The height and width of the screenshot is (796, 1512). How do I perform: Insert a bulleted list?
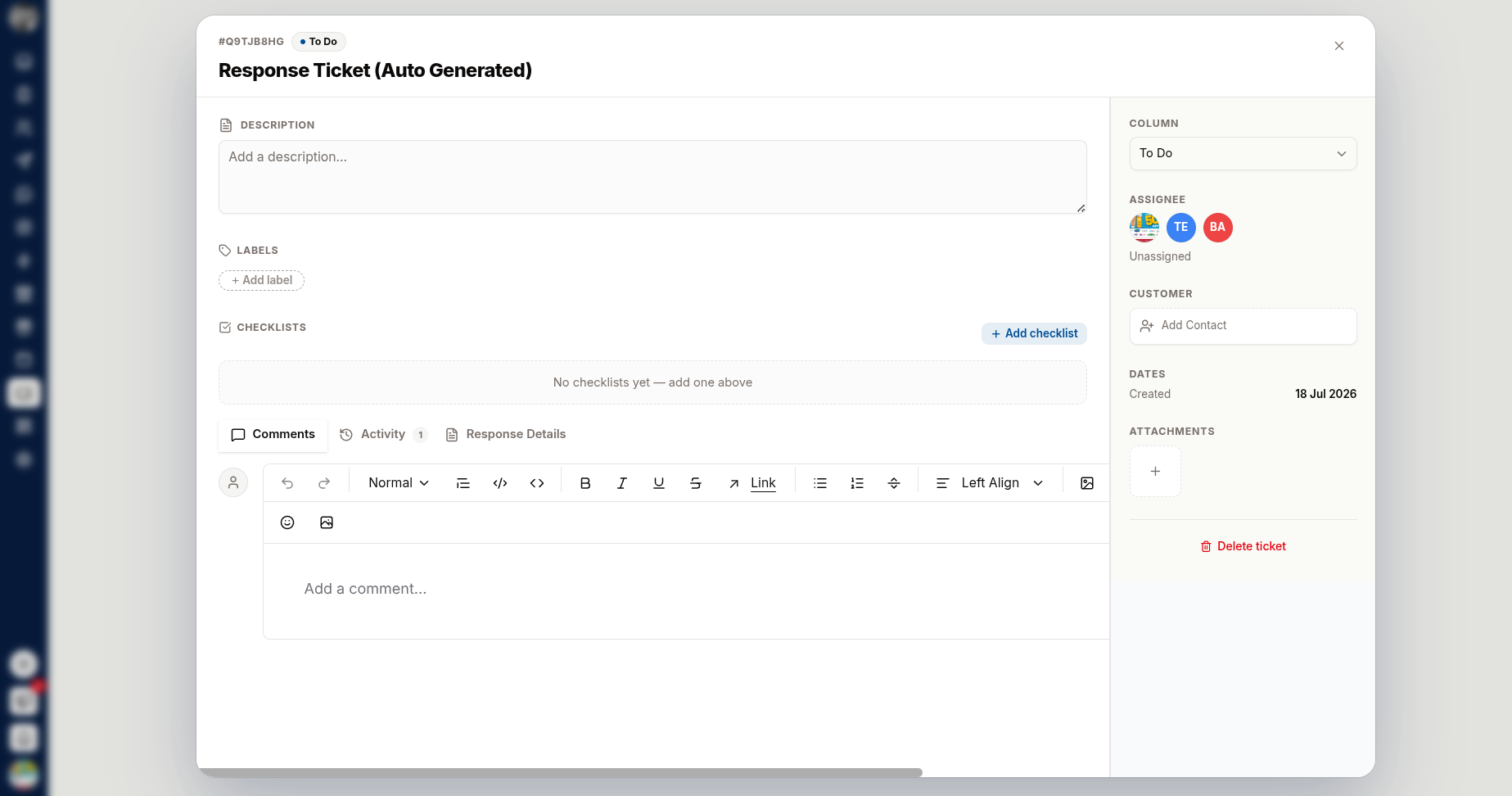pos(820,483)
